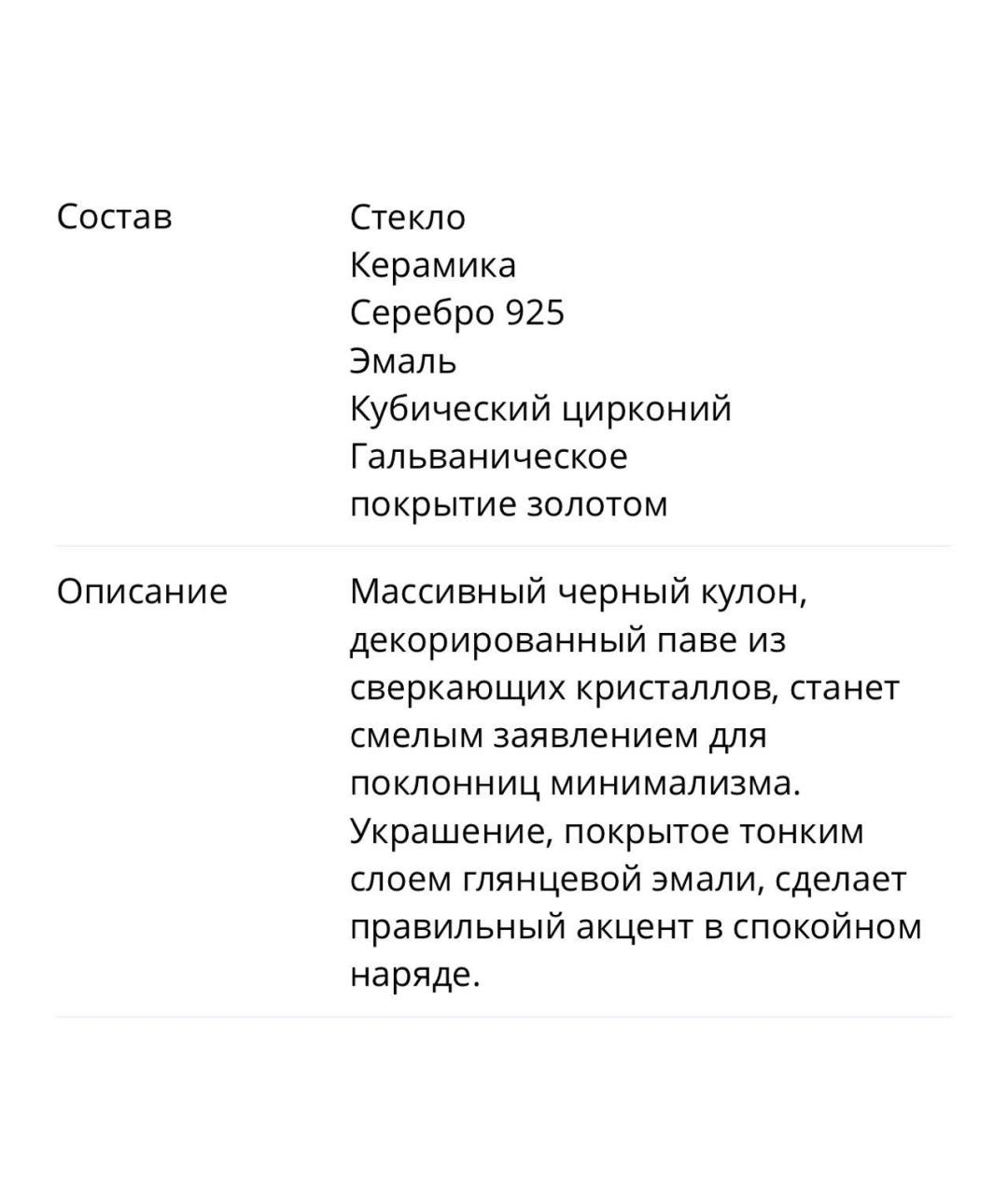Viewport: 1008px width, 1195px height.
Task: Click the Кубический цирконий text
Action: click(x=540, y=409)
